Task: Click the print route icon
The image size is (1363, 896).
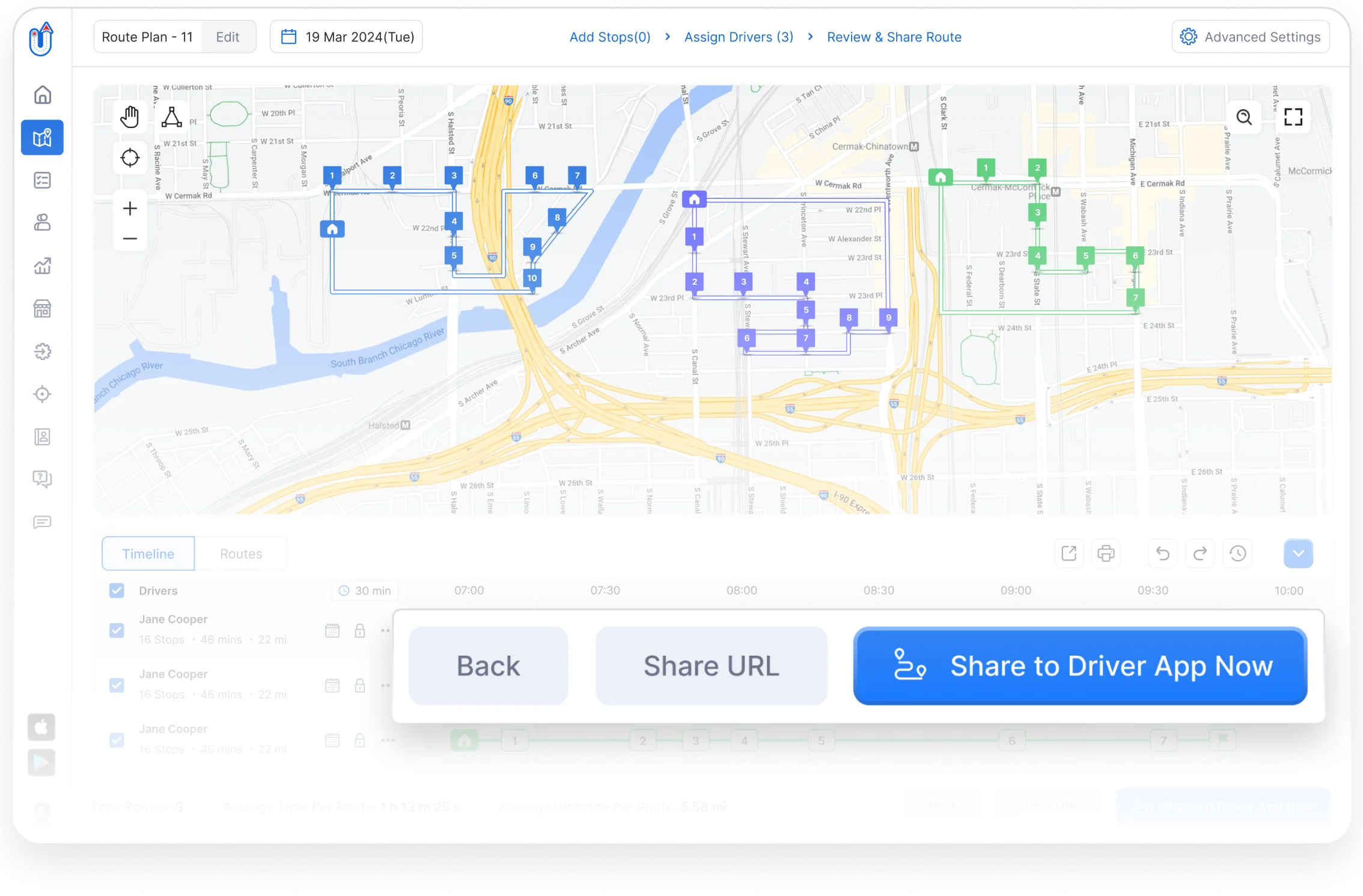Action: [1106, 553]
